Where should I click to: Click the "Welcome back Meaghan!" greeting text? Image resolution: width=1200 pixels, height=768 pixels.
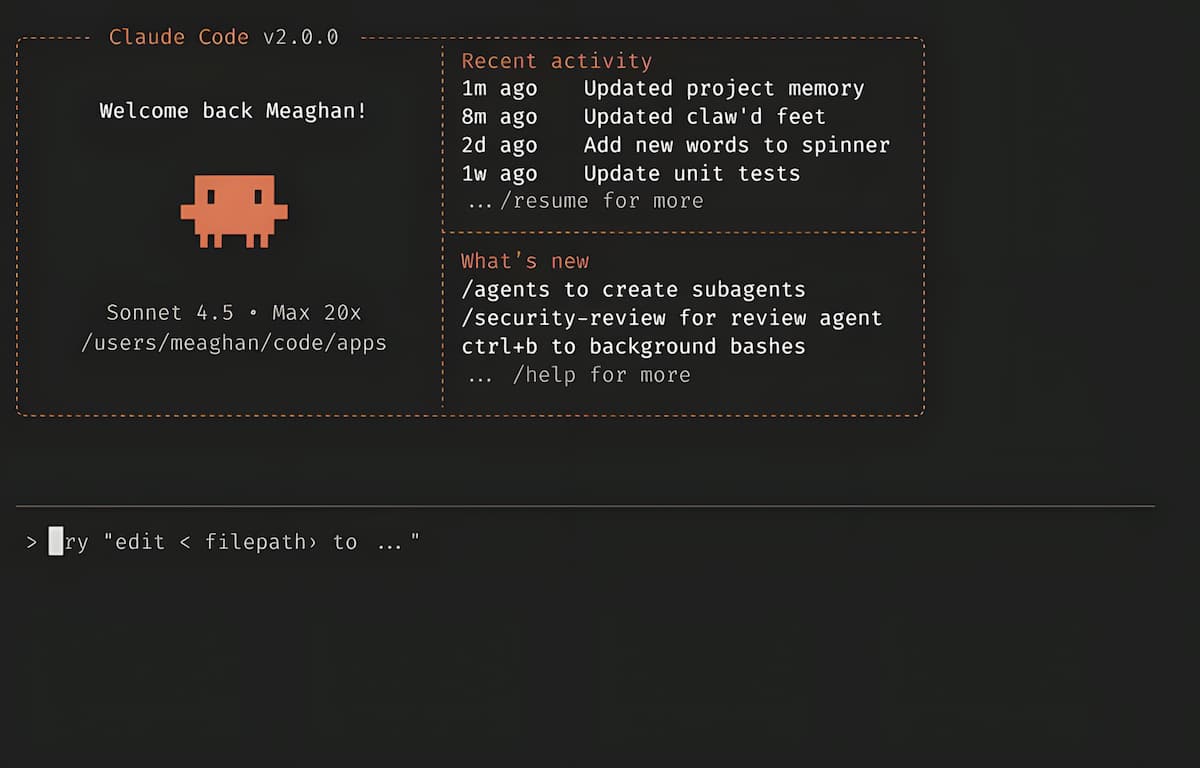pyautogui.click(x=233, y=111)
